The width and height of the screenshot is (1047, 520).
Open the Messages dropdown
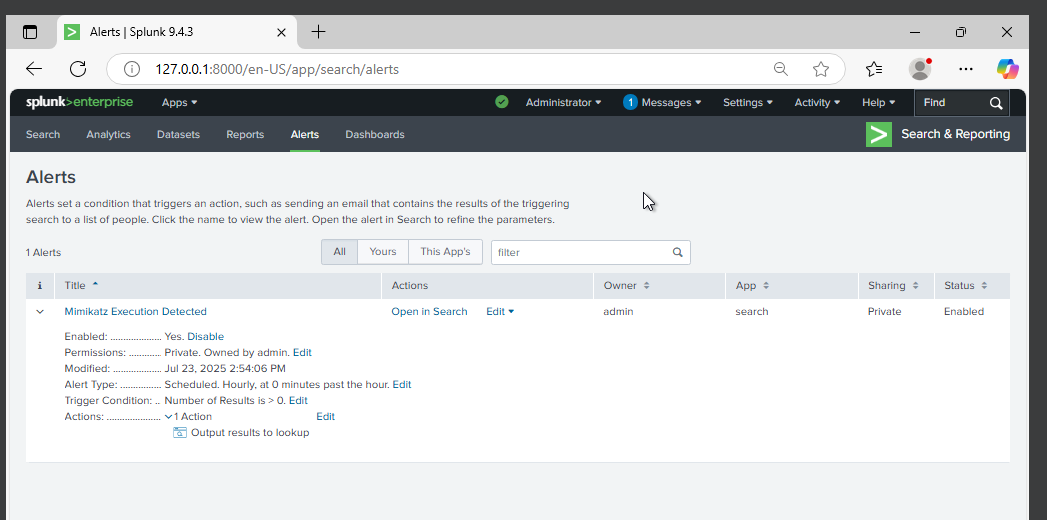671,102
